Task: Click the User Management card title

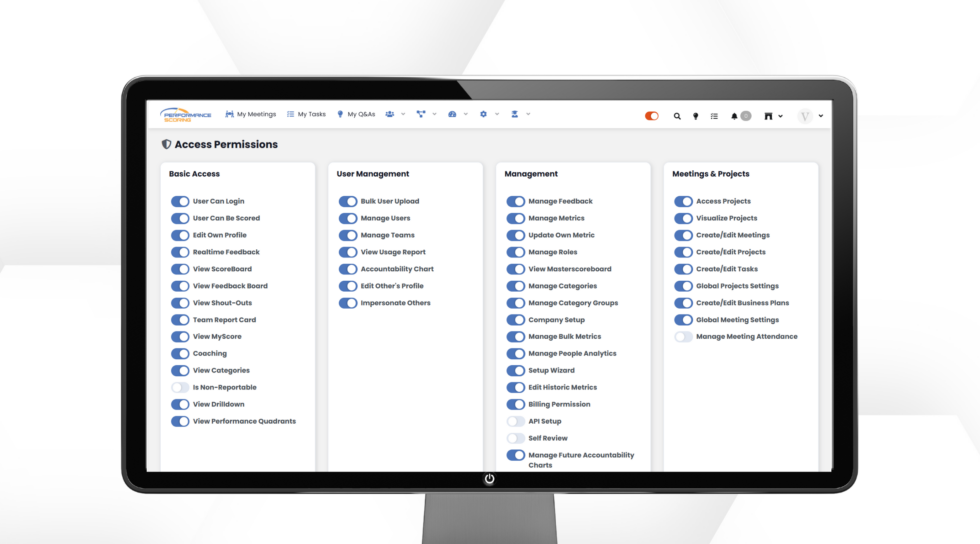Action: point(373,174)
